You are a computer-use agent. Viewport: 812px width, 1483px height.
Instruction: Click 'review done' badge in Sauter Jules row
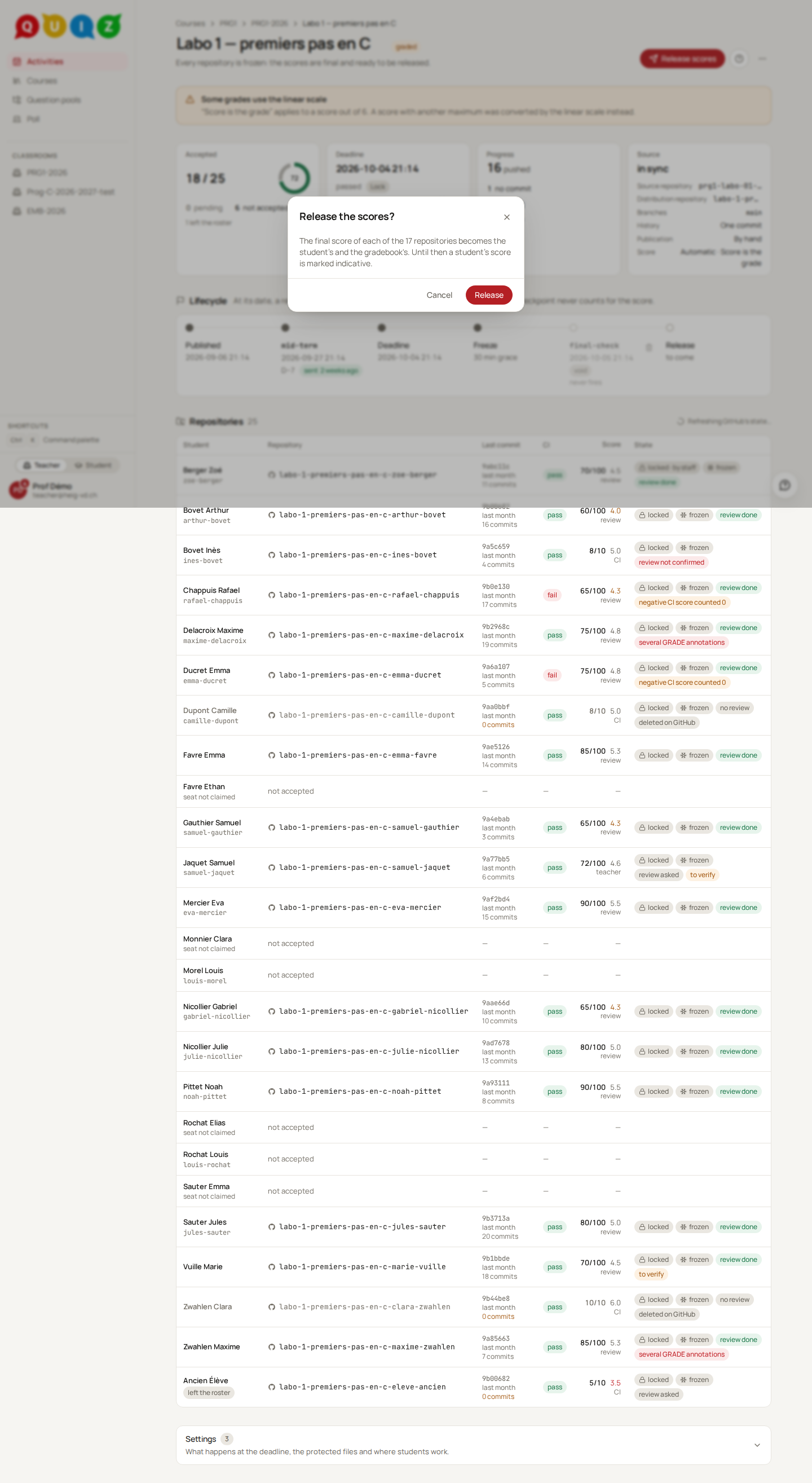point(738,1227)
